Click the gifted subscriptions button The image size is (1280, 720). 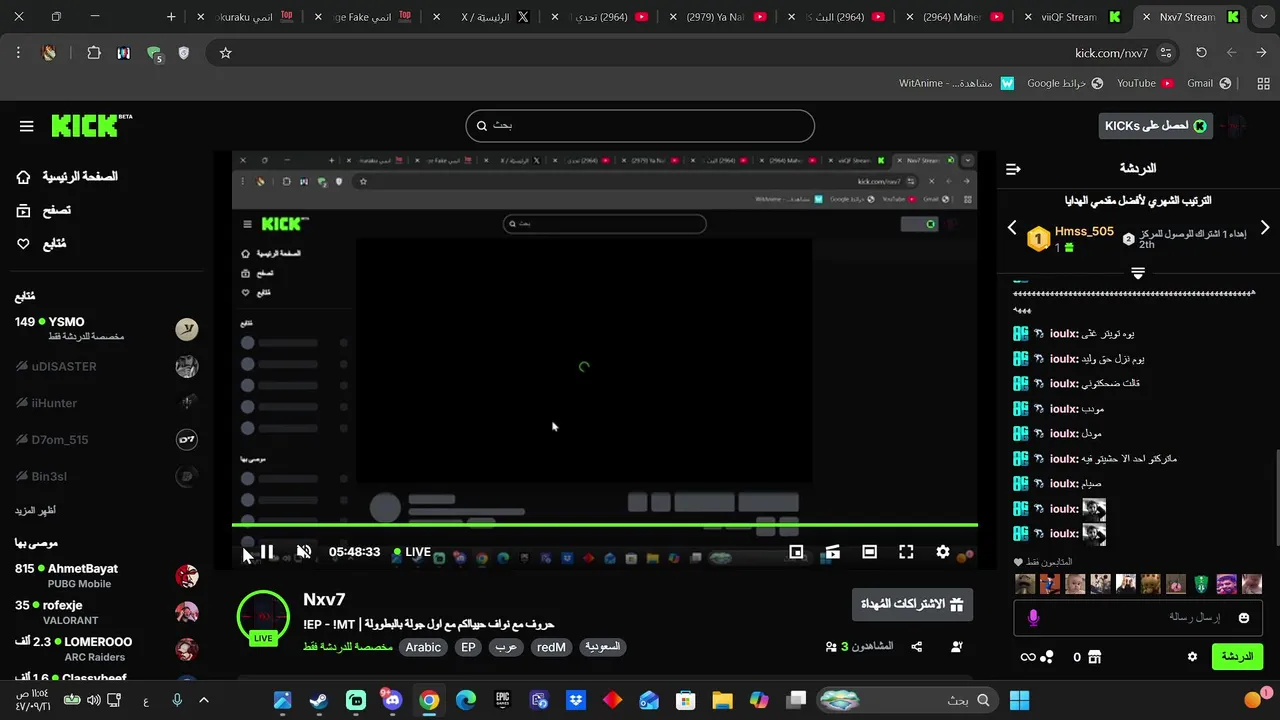[x=912, y=604]
